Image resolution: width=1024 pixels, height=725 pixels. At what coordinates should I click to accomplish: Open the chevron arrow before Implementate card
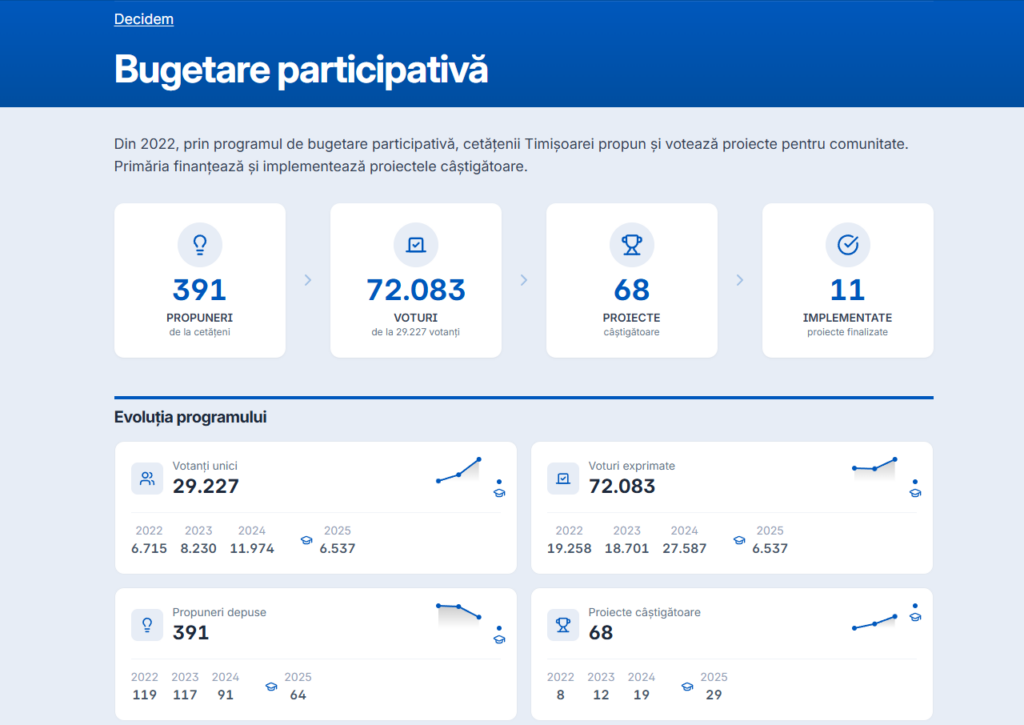click(739, 280)
